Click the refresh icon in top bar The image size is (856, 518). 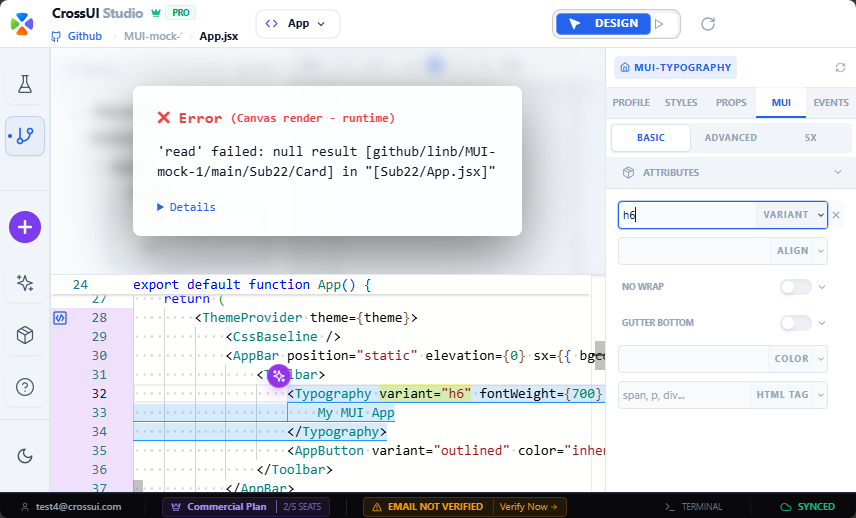click(x=708, y=23)
